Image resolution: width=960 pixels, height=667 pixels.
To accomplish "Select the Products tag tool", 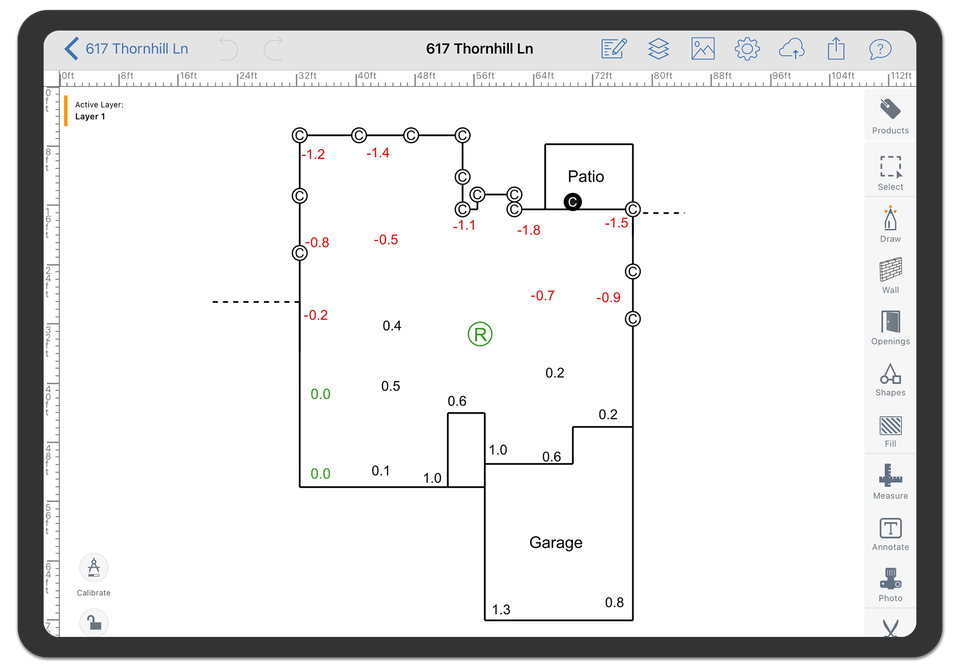I will (890, 115).
